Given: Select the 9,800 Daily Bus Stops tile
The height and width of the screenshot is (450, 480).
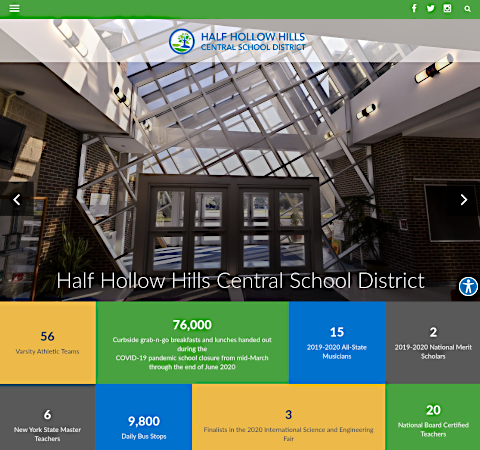Looking at the screenshot, I should click(x=144, y=417).
